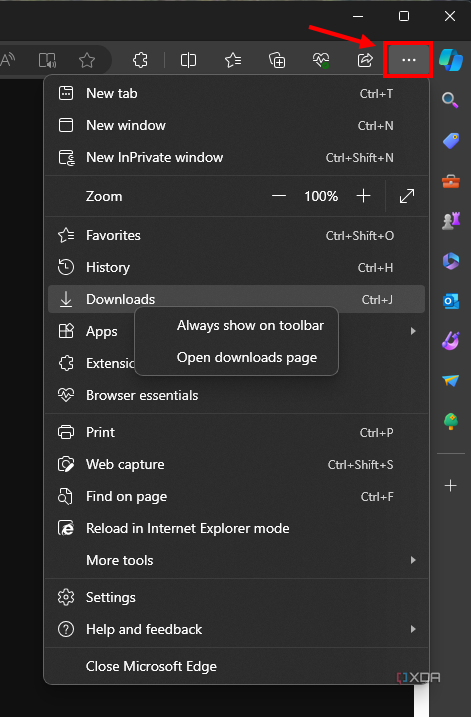Click the Apps menu grid icon
This screenshot has height=717, width=471.
pos(66,331)
